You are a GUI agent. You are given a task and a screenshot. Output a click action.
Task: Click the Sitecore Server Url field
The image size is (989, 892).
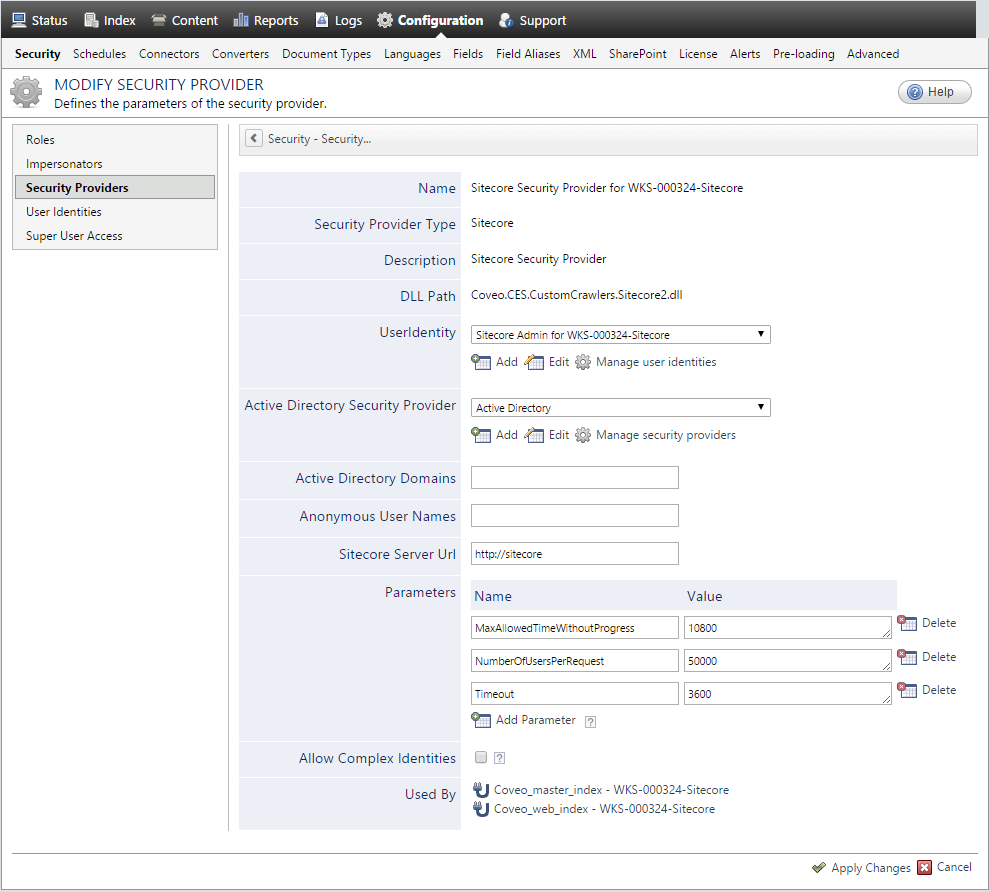click(574, 553)
